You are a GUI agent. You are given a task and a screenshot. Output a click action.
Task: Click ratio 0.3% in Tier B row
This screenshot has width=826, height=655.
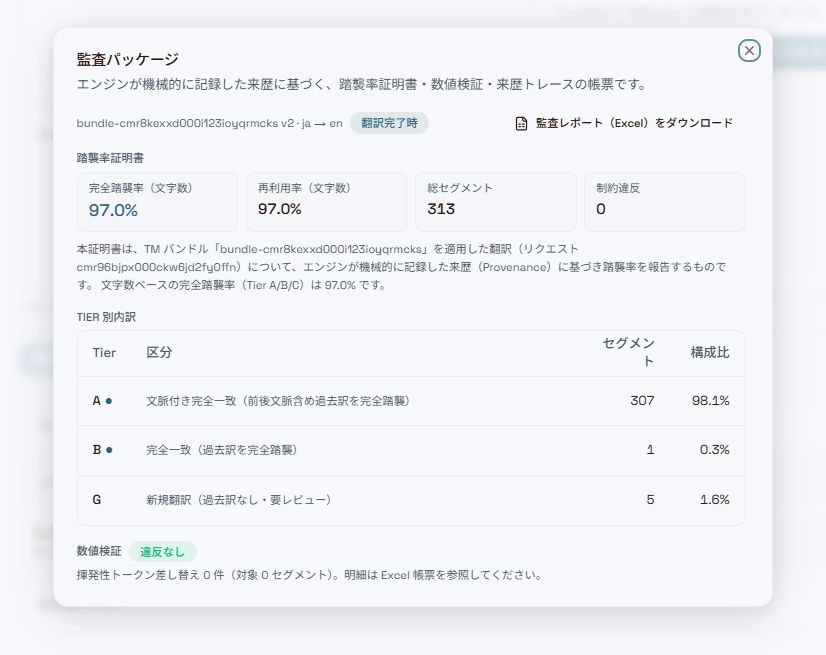[x=714, y=450]
